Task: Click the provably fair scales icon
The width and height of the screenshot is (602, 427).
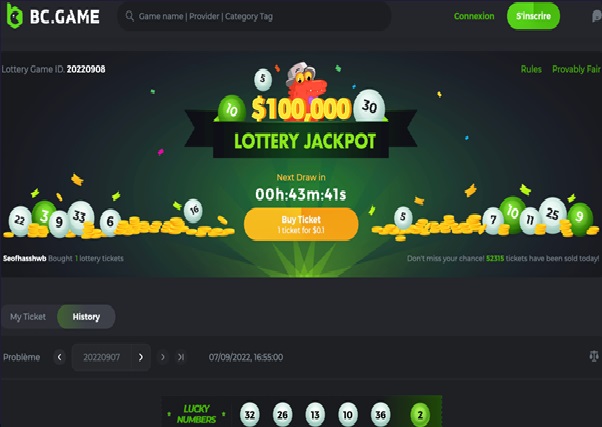Action: (x=594, y=357)
